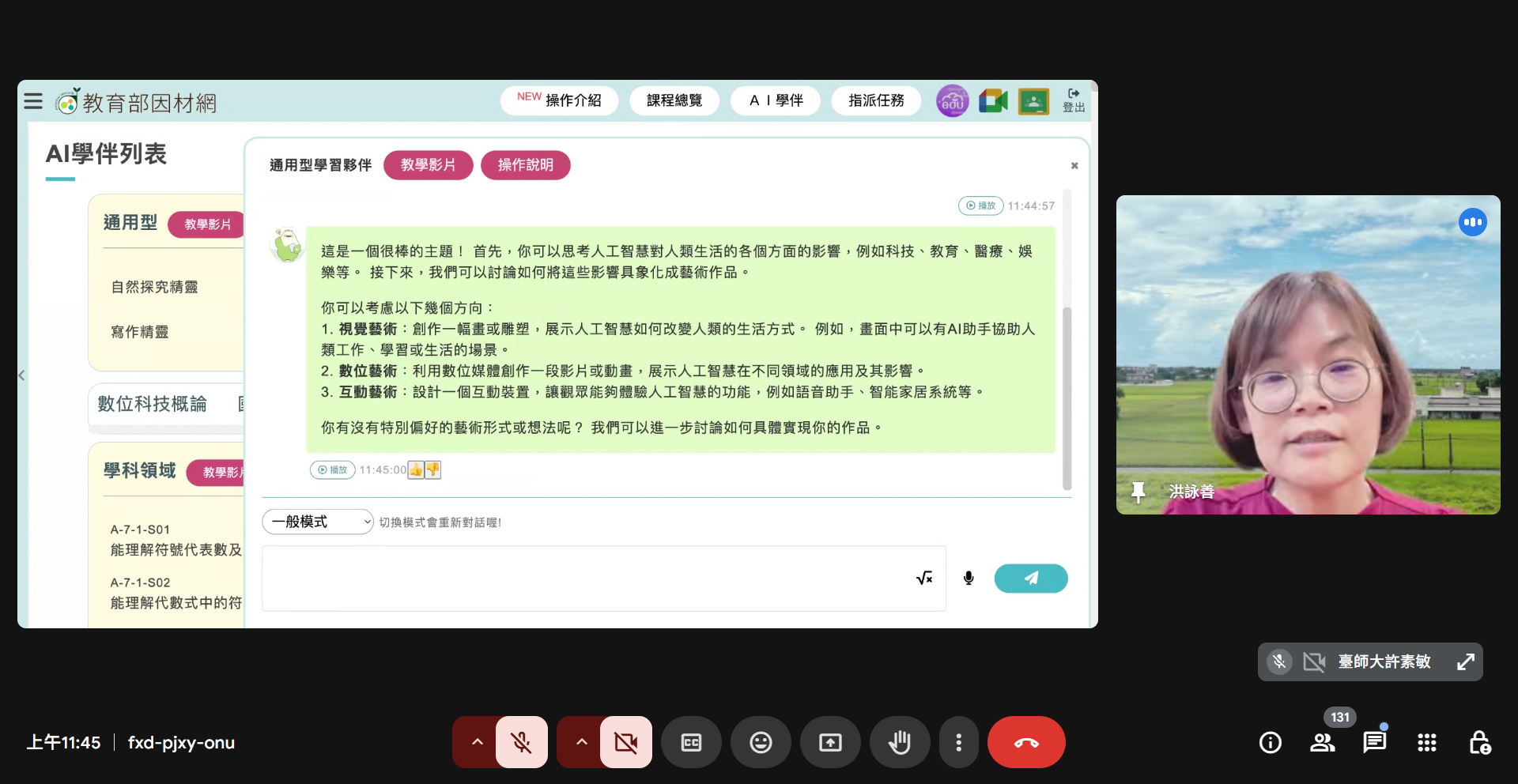Toggle microphone mute in Meet
1518x784 pixels.
[x=521, y=742]
